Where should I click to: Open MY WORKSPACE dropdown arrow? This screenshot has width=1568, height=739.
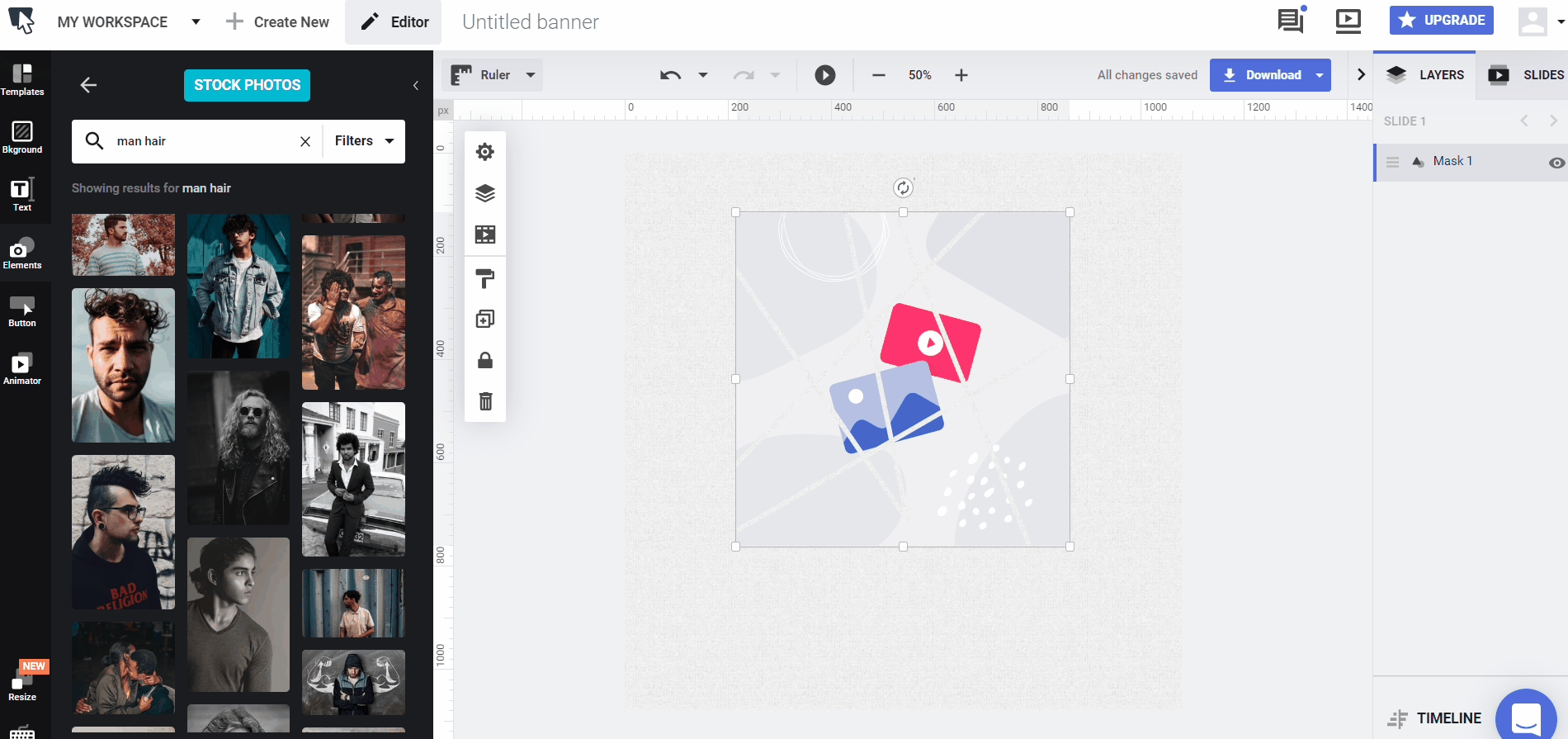[x=196, y=22]
